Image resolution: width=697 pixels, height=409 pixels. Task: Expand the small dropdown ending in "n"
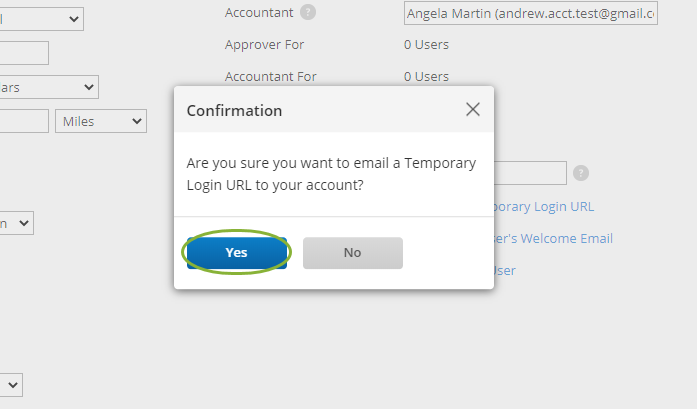(x=17, y=224)
